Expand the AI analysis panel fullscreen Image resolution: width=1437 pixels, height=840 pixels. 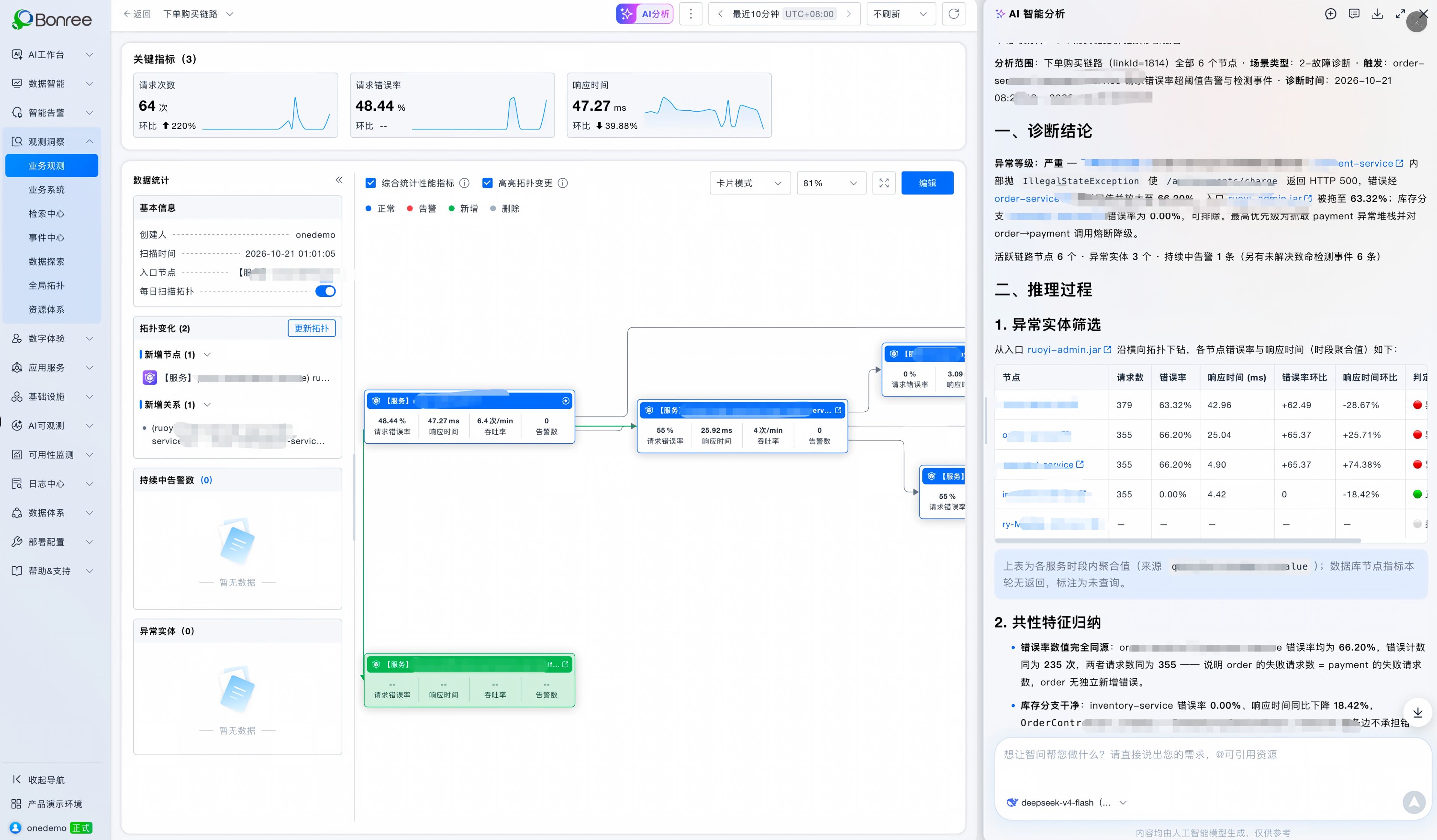[x=1400, y=14]
